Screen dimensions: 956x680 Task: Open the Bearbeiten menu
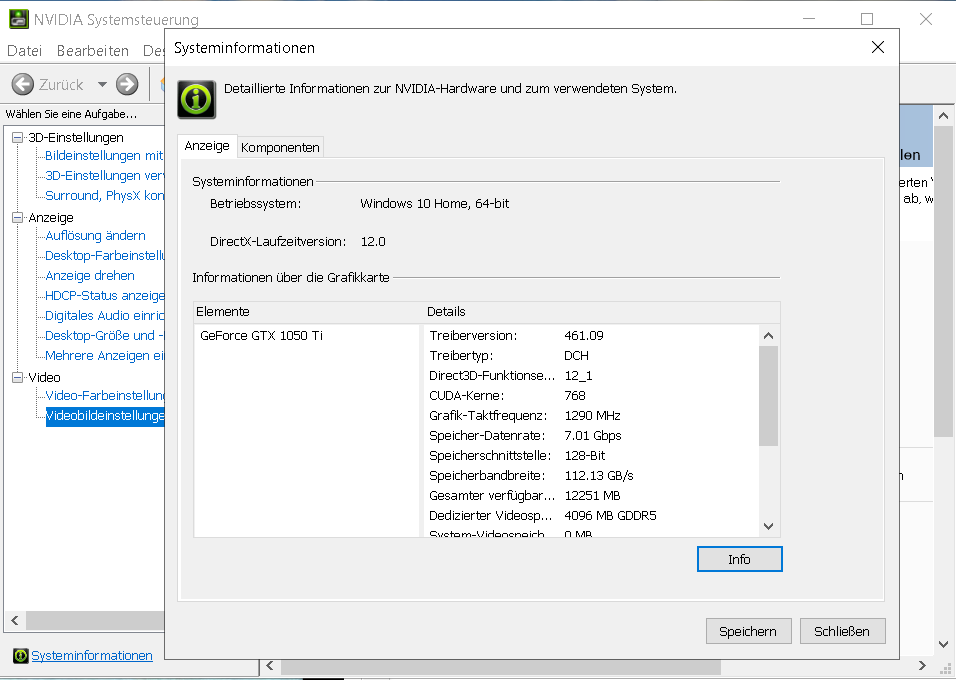[92, 50]
